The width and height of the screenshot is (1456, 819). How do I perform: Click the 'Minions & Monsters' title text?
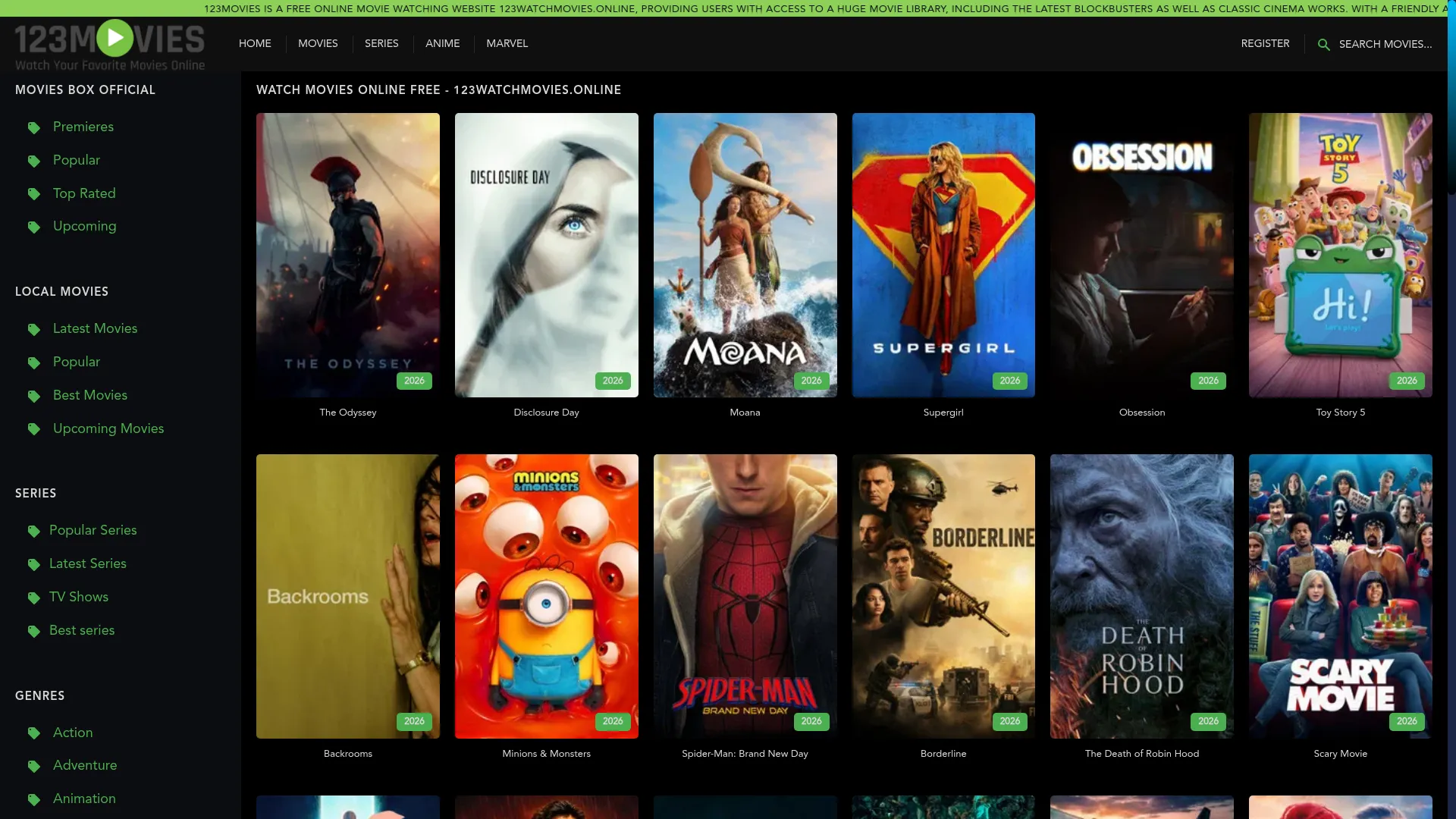click(x=547, y=754)
